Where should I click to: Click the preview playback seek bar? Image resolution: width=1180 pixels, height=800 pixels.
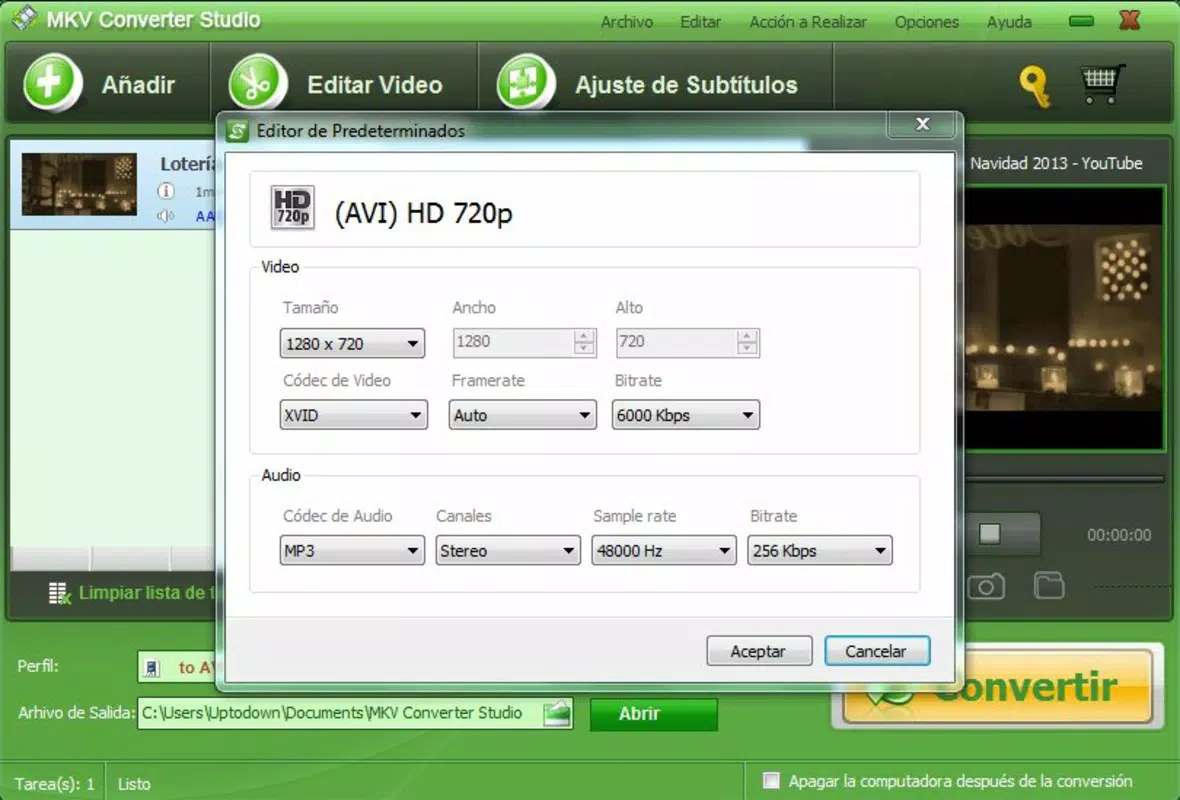1064,478
